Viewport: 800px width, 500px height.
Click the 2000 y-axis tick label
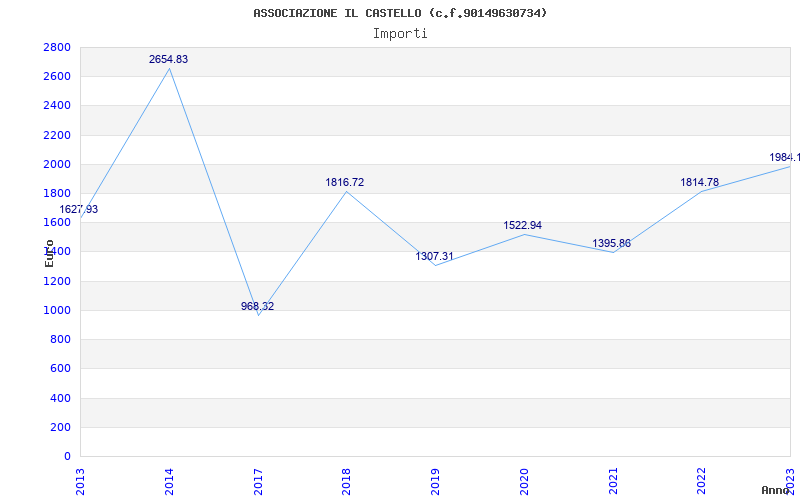coord(57,164)
